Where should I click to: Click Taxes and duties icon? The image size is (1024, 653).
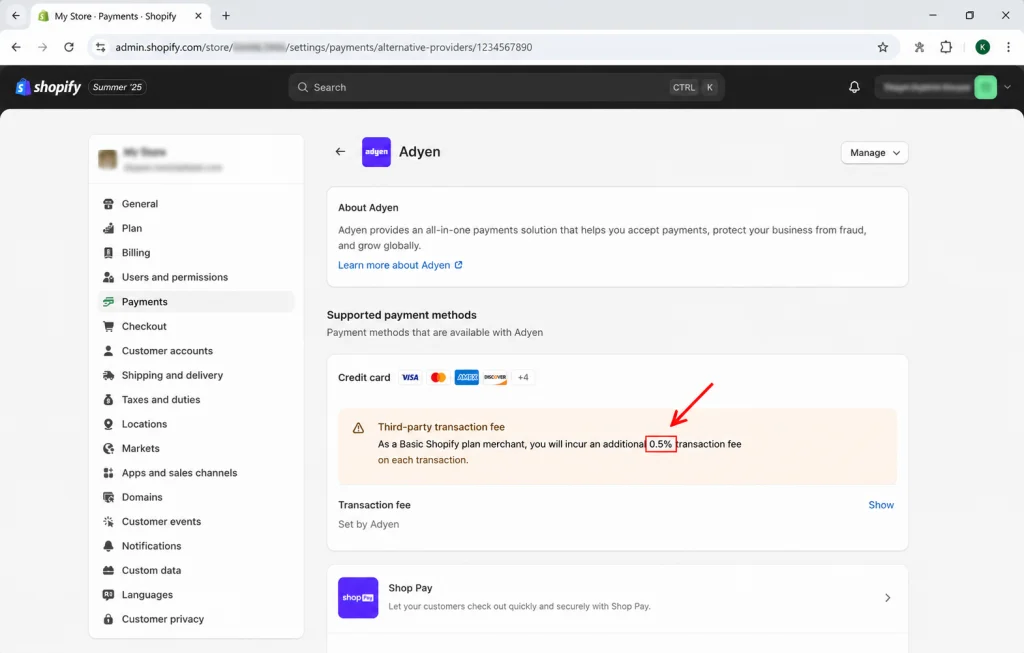click(108, 400)
